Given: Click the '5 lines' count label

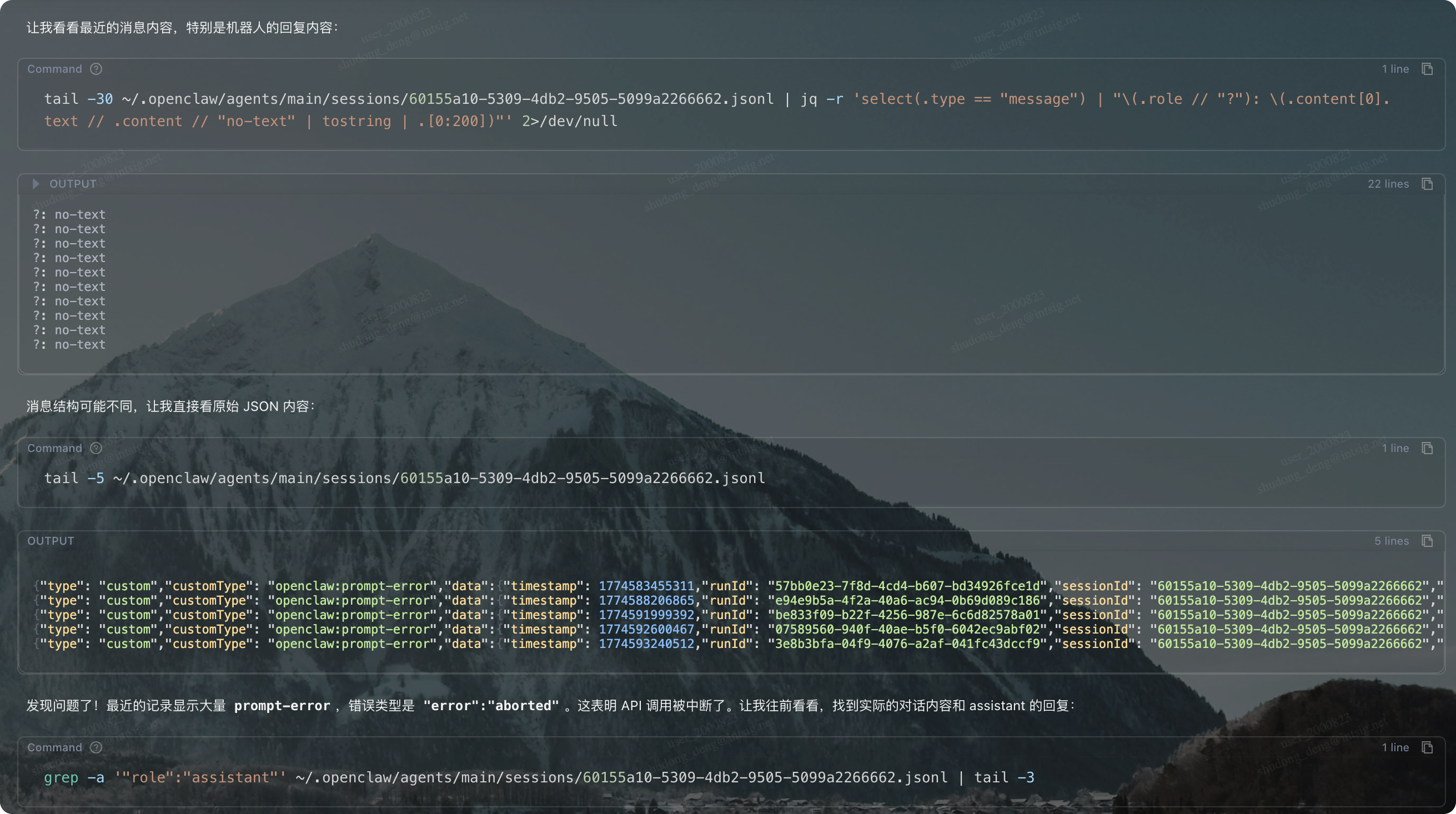Looking at the screenshot, I should click(1391, 541).
